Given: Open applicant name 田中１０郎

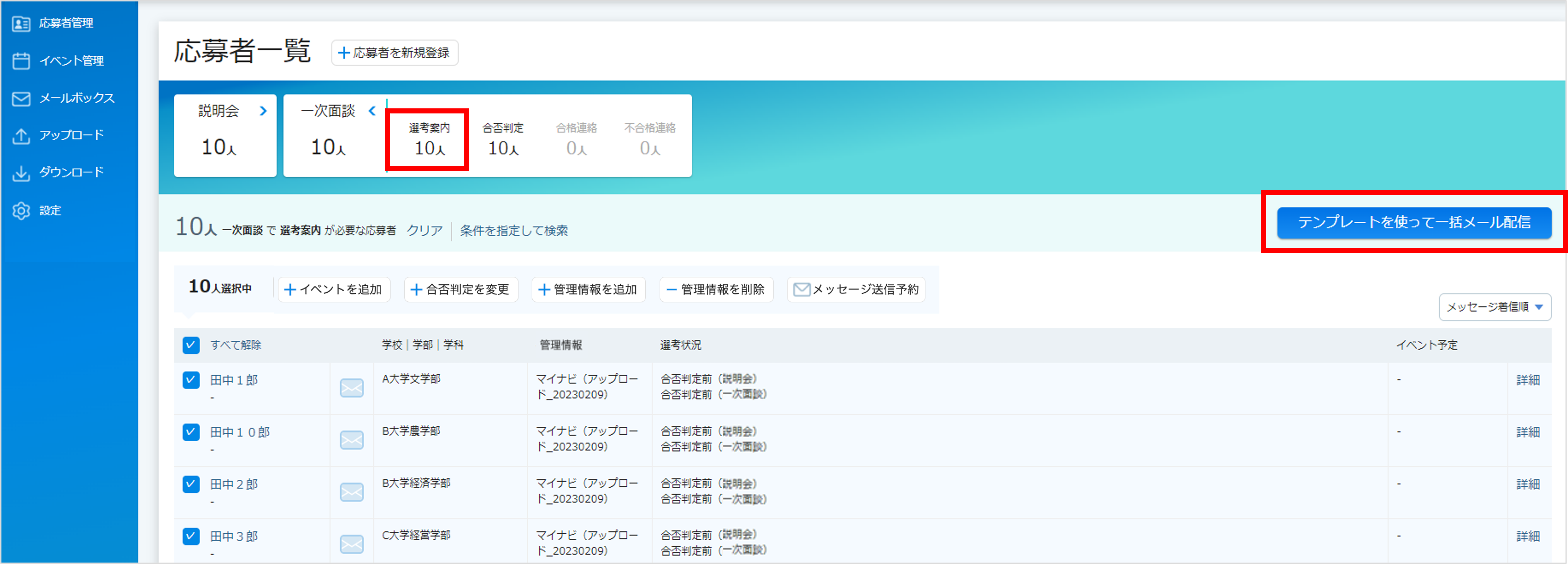Looking at the screenshot, I should [240, 432].
